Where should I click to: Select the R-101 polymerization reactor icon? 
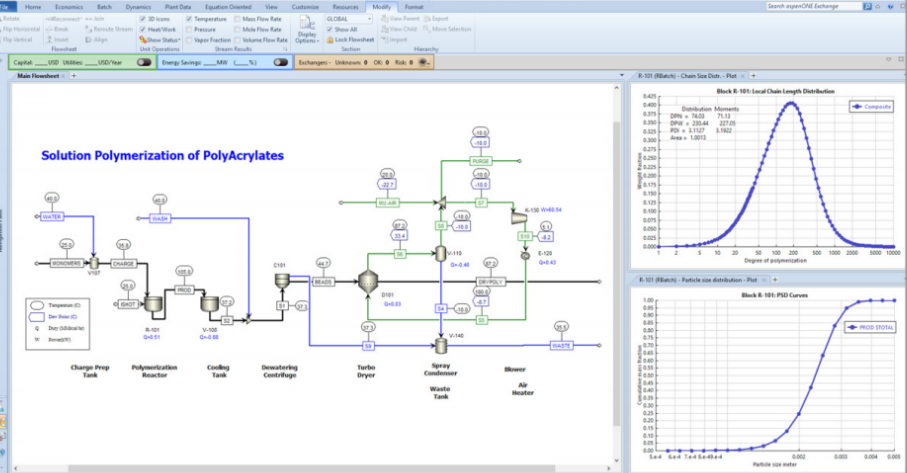[153, 304]
